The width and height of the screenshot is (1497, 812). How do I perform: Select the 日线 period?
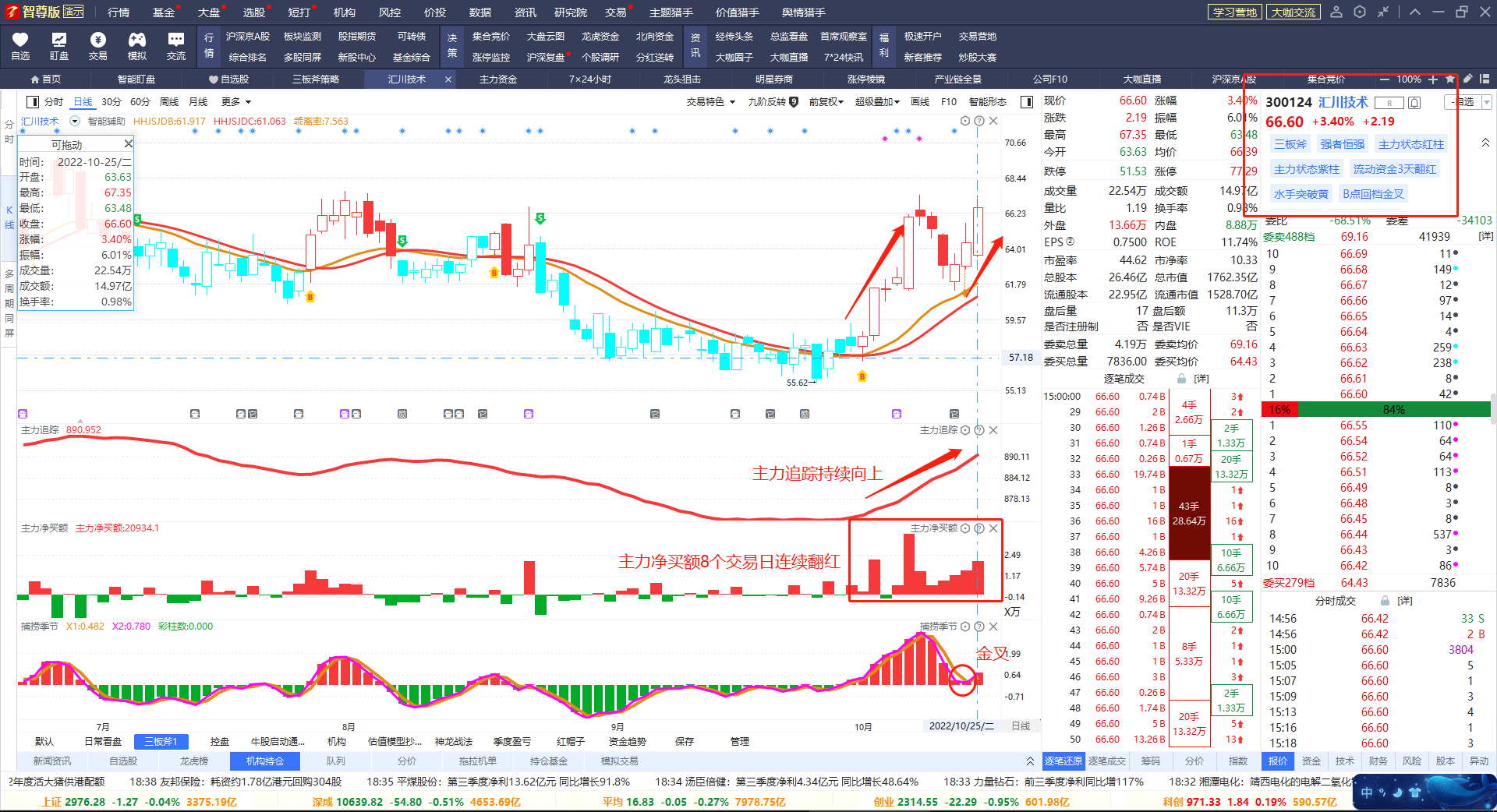(x=83, y=101)
